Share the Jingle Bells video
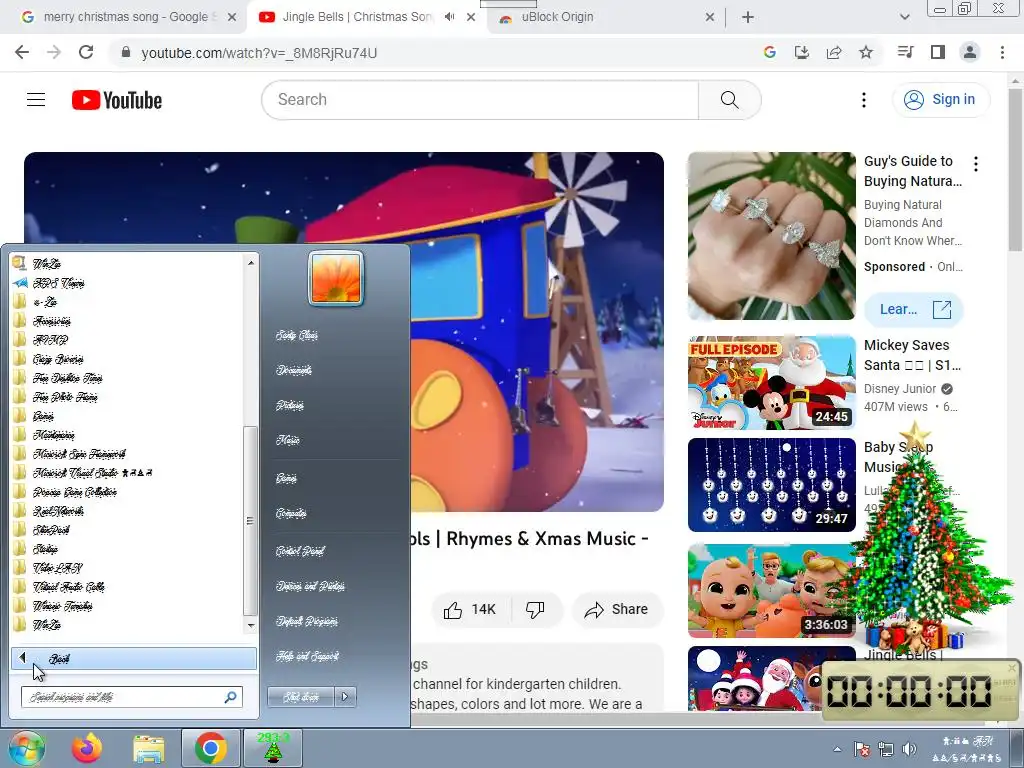 pos(616,609)
